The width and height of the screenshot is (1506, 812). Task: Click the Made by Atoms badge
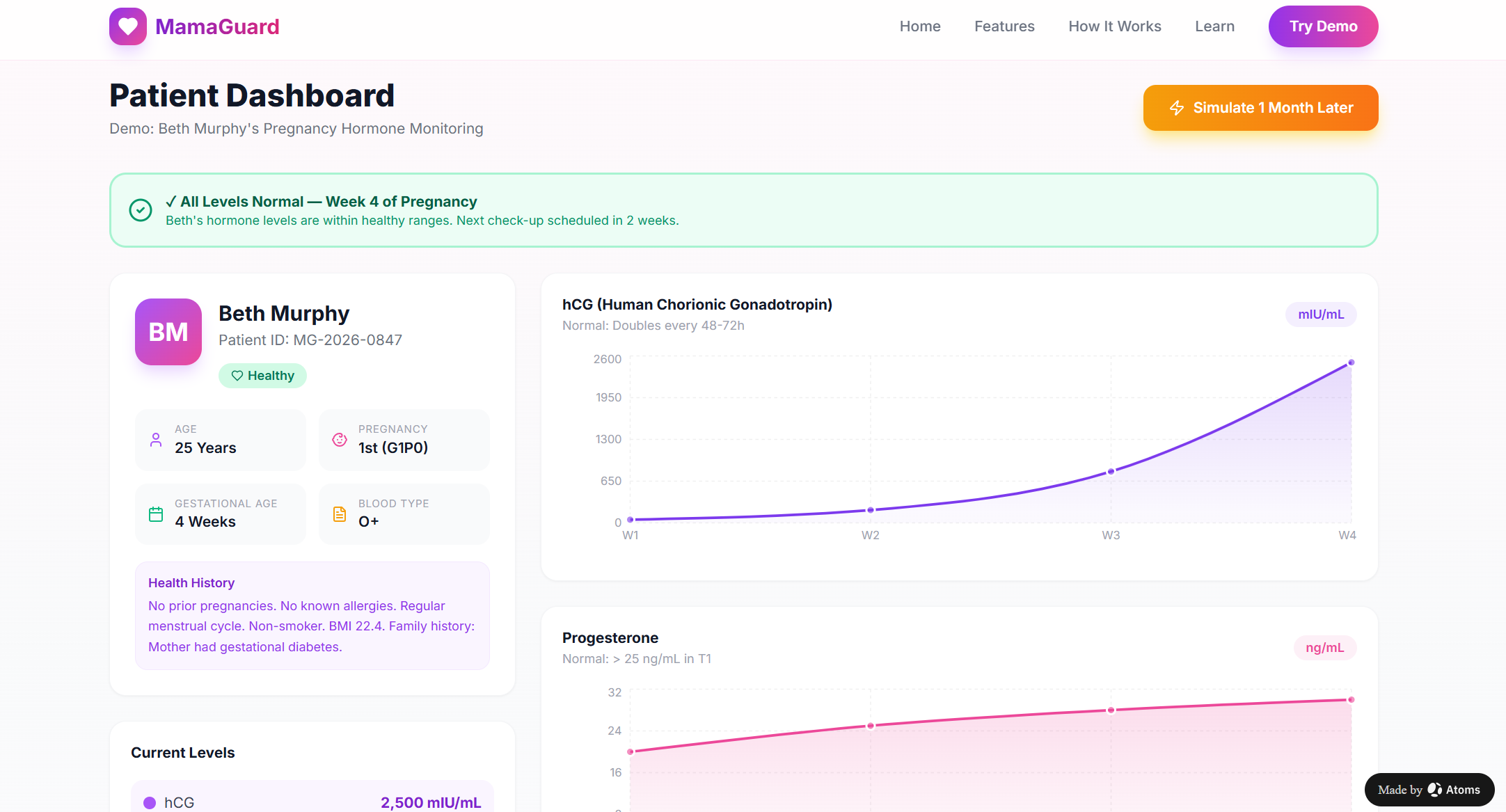(1429, 790)
